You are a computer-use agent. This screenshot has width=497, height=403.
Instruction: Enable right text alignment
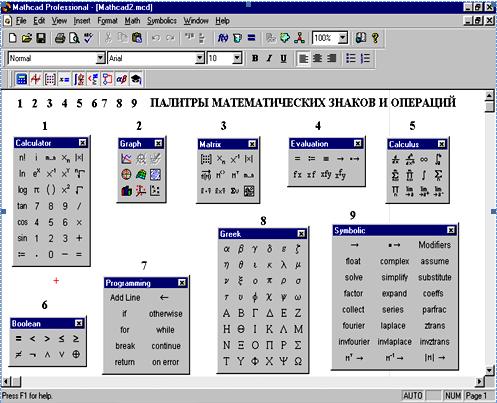click(331, 58)
